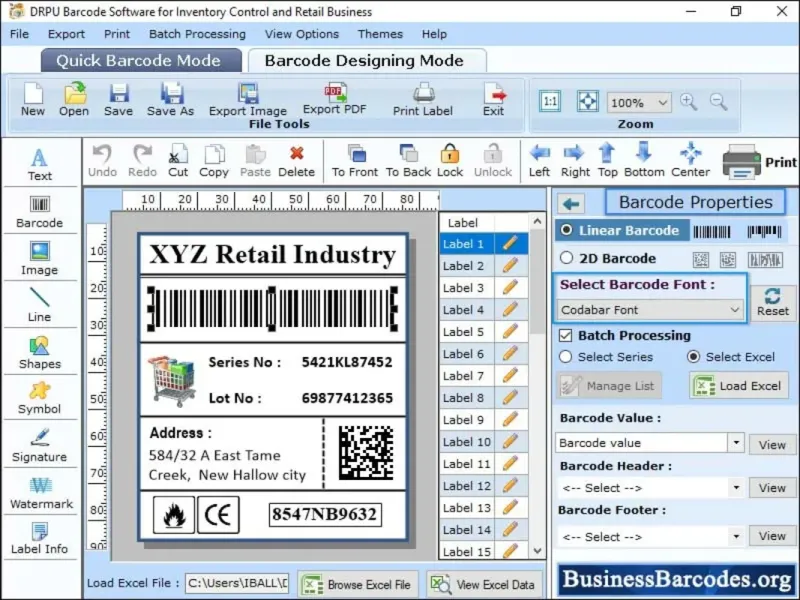
Task: Click the edit pencil for Label 3
Action: [x=510, y=288]
